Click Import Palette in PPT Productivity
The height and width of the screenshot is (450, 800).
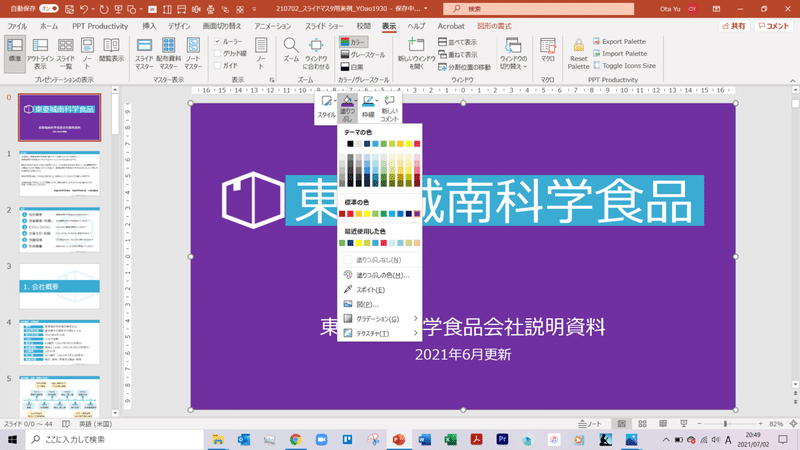[620, 54]
